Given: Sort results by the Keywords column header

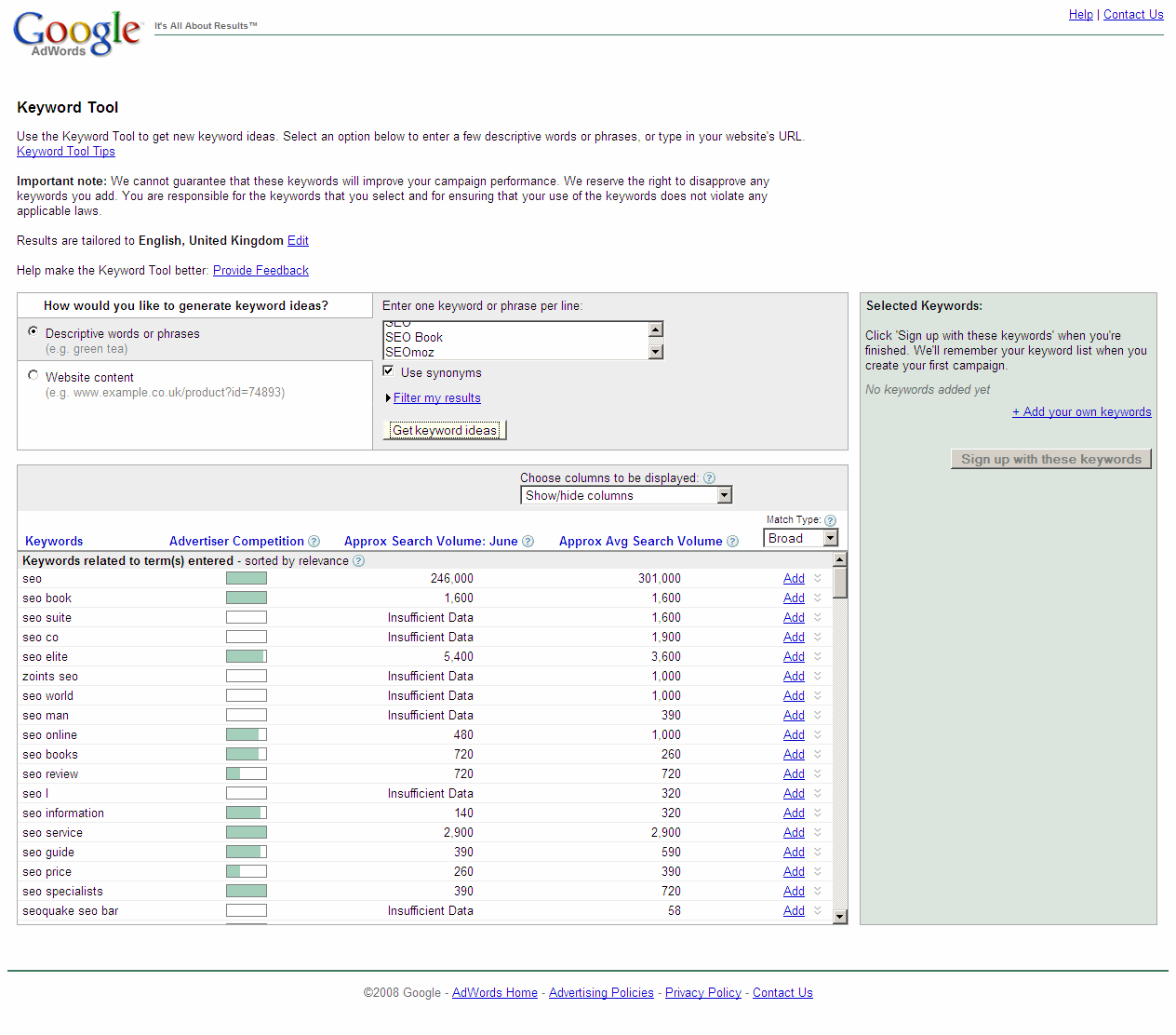Looking at the screenshot, I should pyautogui.click(x=53, y=541).
